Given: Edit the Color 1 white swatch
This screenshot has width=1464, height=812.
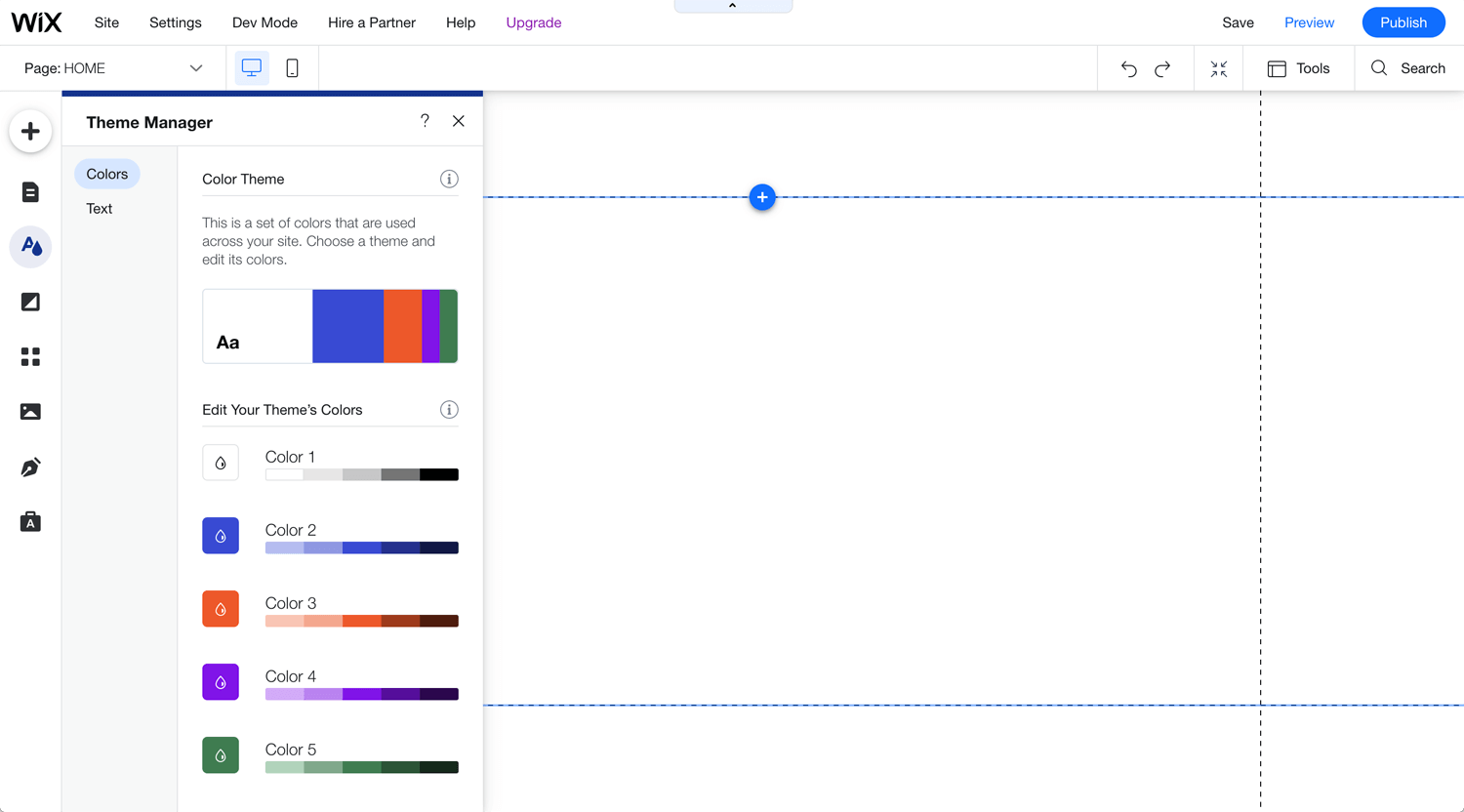Looking at the screenshot, I should [x=221, y=463].
